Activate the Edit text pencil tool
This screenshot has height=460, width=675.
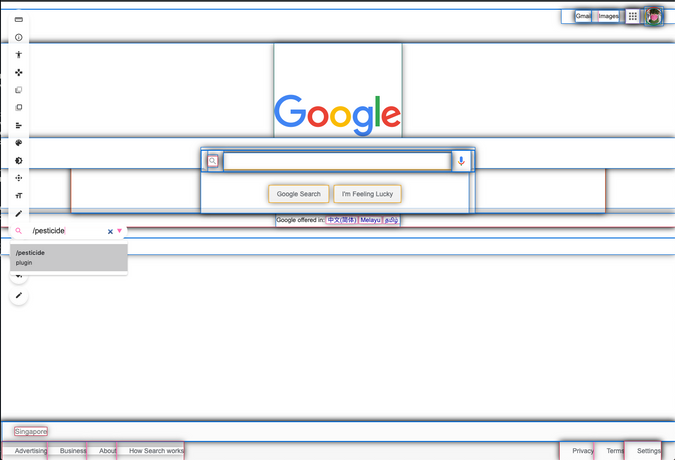click(x=19, y=213)
